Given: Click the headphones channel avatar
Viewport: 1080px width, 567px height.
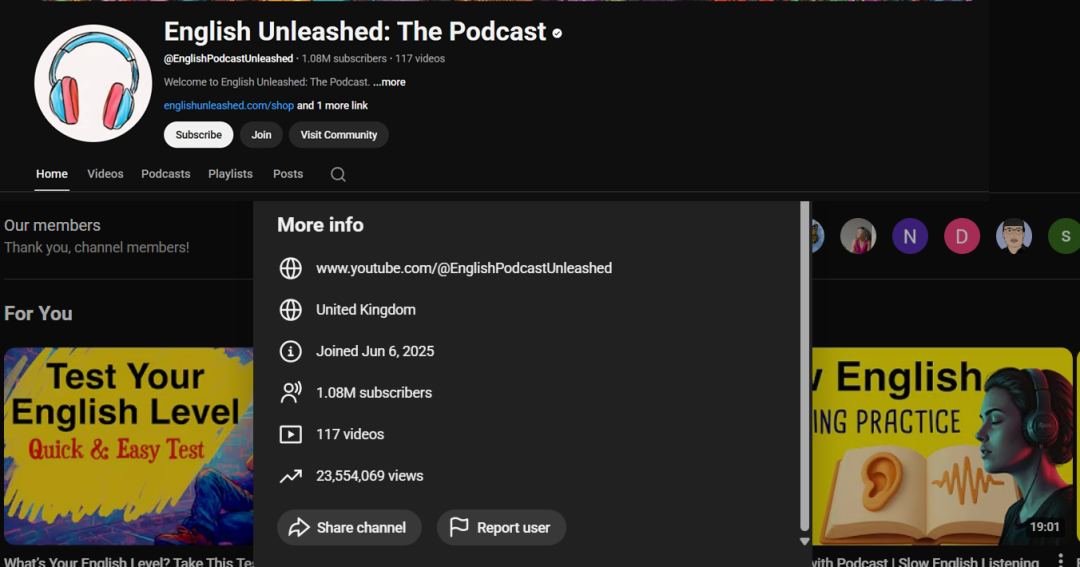Looking at the screenshot, I should [93, 84].
